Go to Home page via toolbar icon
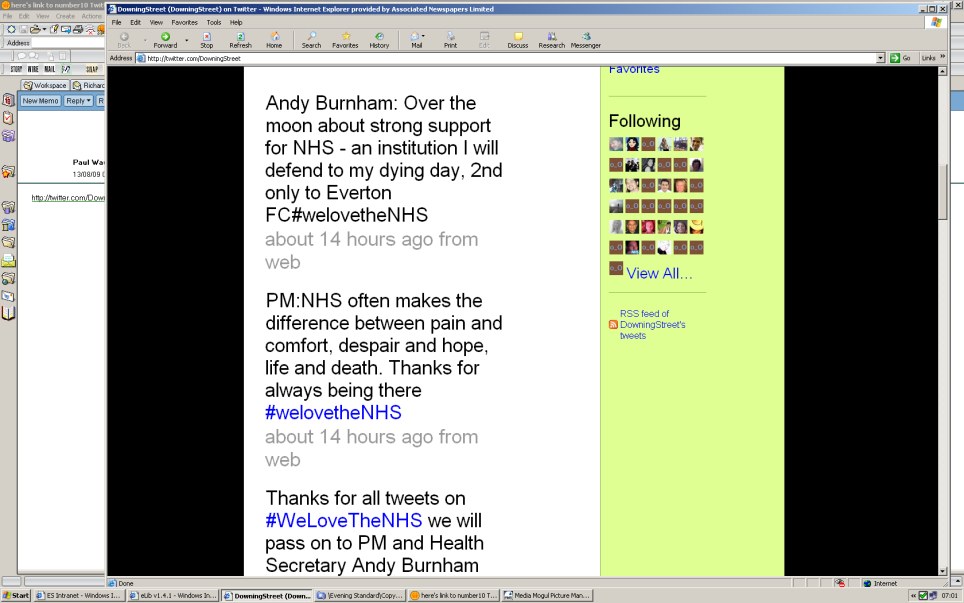The image size is (964, 603). pos(274,39)
